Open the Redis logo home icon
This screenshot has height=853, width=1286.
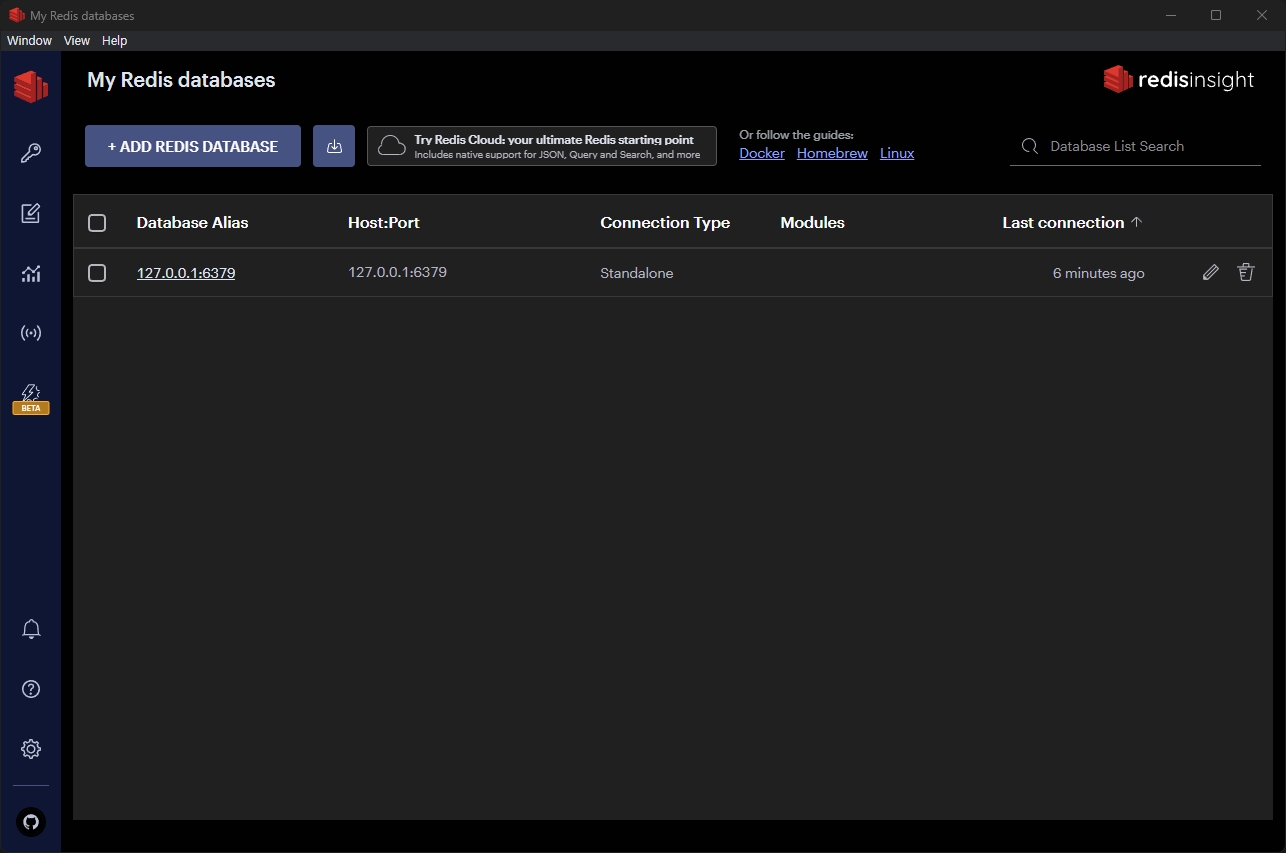pyautogui.click(x=31, y=87)
